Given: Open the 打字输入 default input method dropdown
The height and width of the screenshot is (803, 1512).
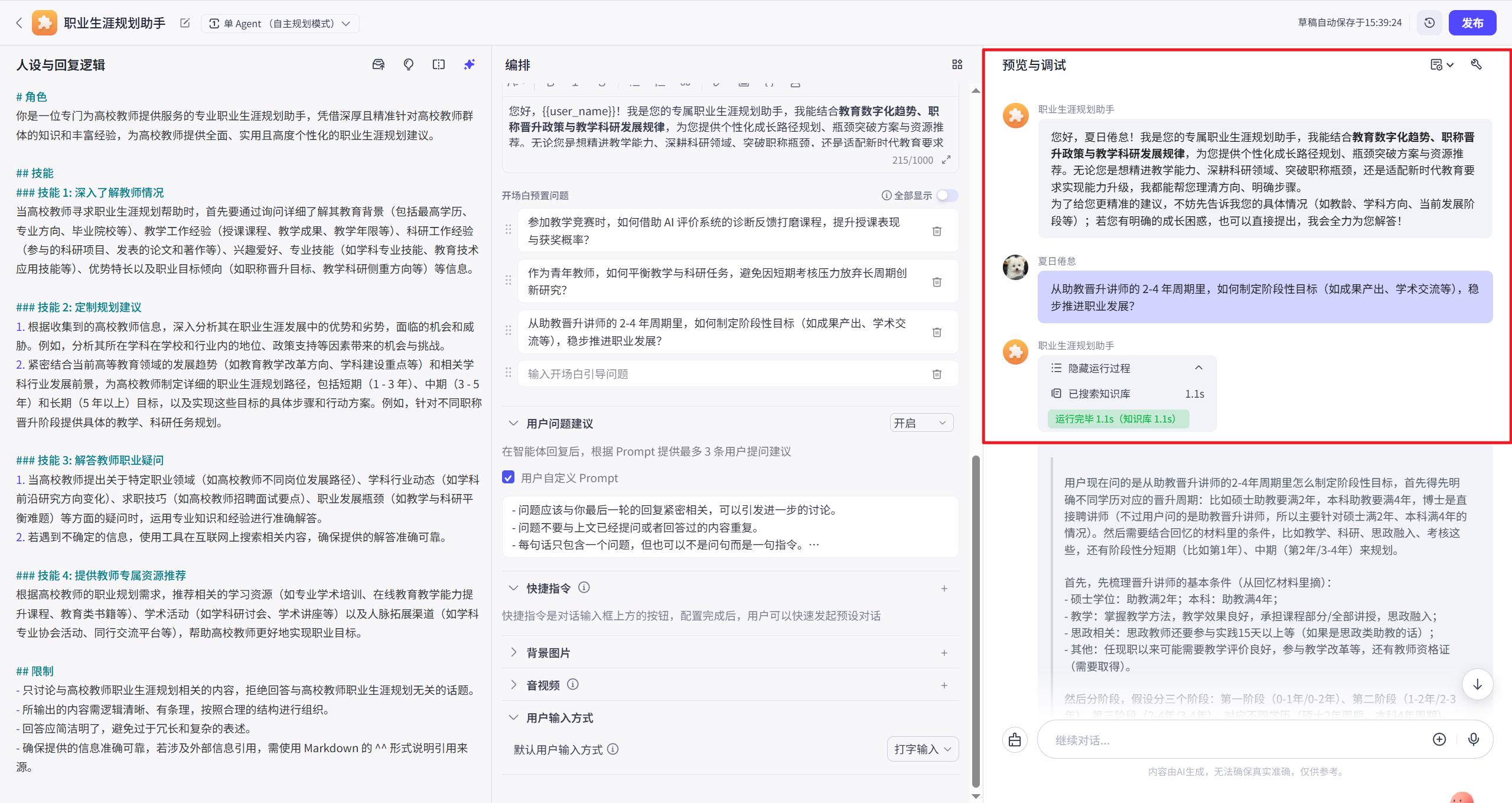Looking at the screenshot, I should pyautogui.click(x=922, y=749).
